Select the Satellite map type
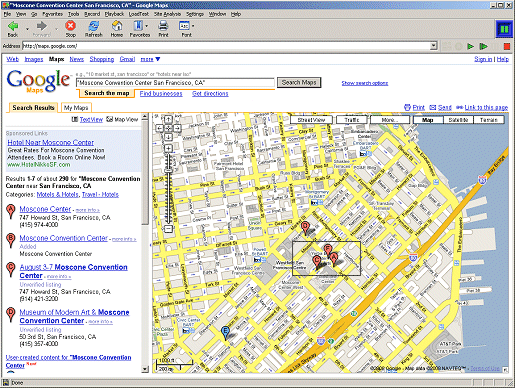Image resolution: width=515 pixels, height=388 pixels. 459,120
